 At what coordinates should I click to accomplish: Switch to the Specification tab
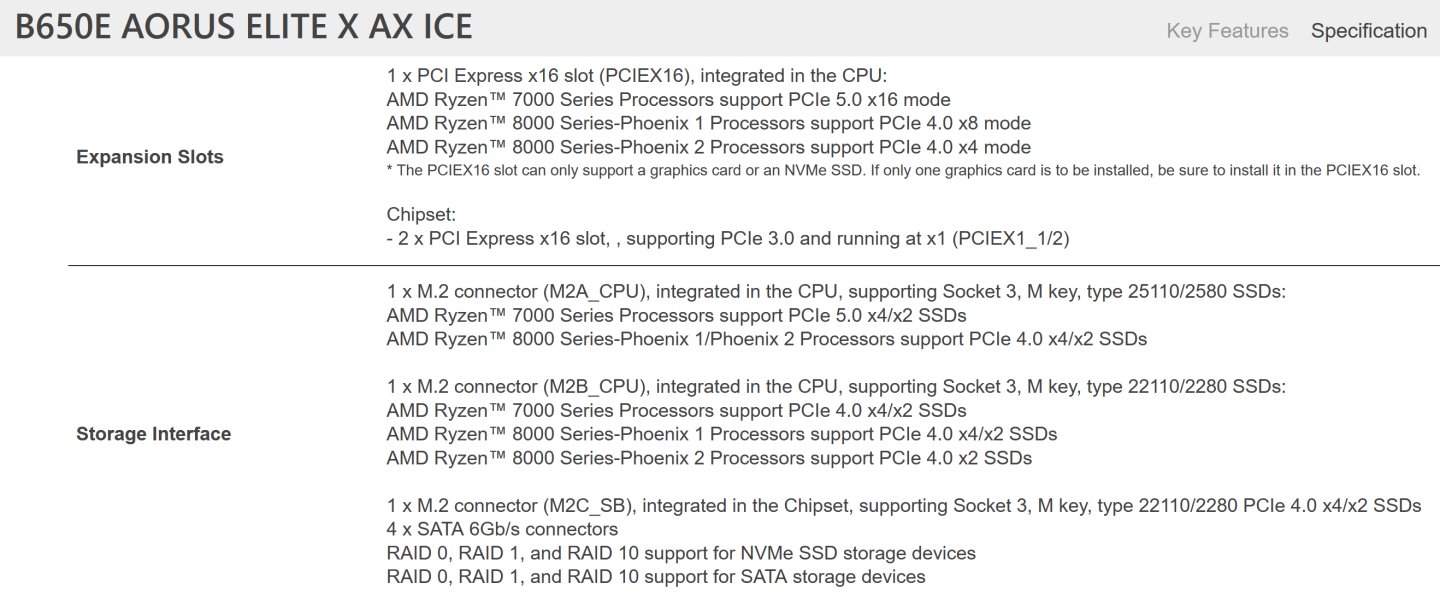pyautogui.click(x=1368, y=30)
